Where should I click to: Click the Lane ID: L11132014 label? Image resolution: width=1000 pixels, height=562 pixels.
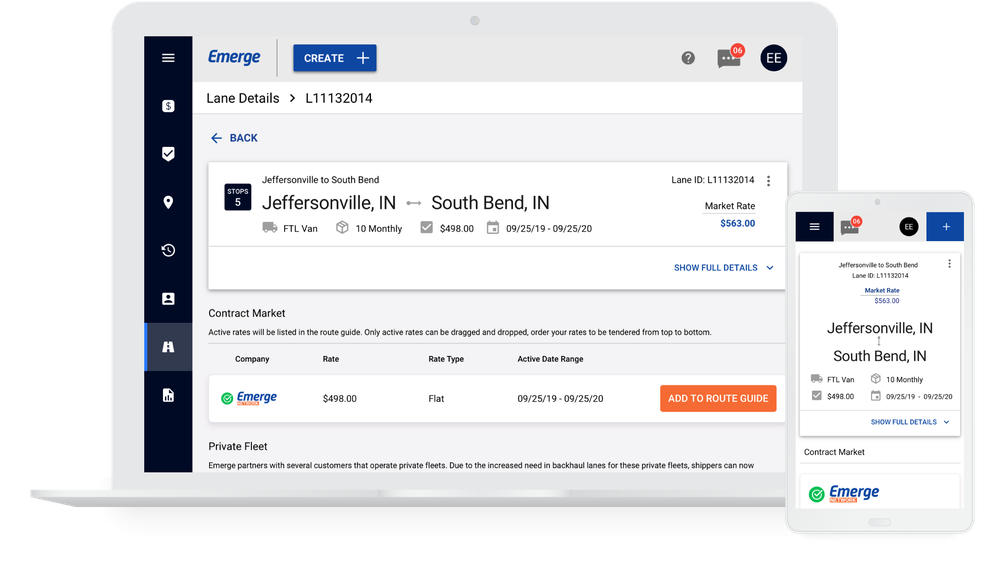tap(712, 180)
